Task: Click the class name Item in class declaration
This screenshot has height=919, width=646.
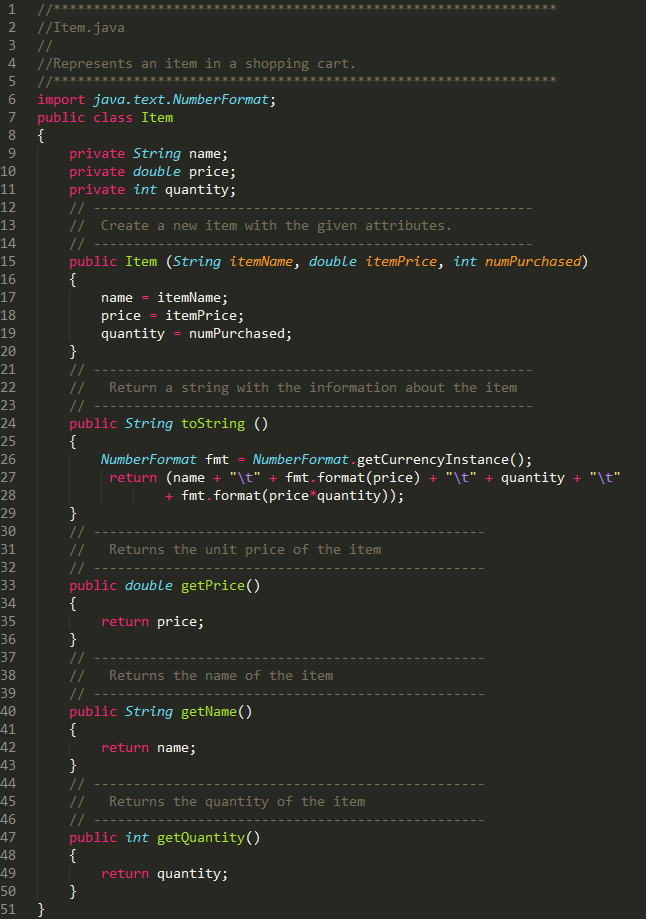Action: coord(157,117)
